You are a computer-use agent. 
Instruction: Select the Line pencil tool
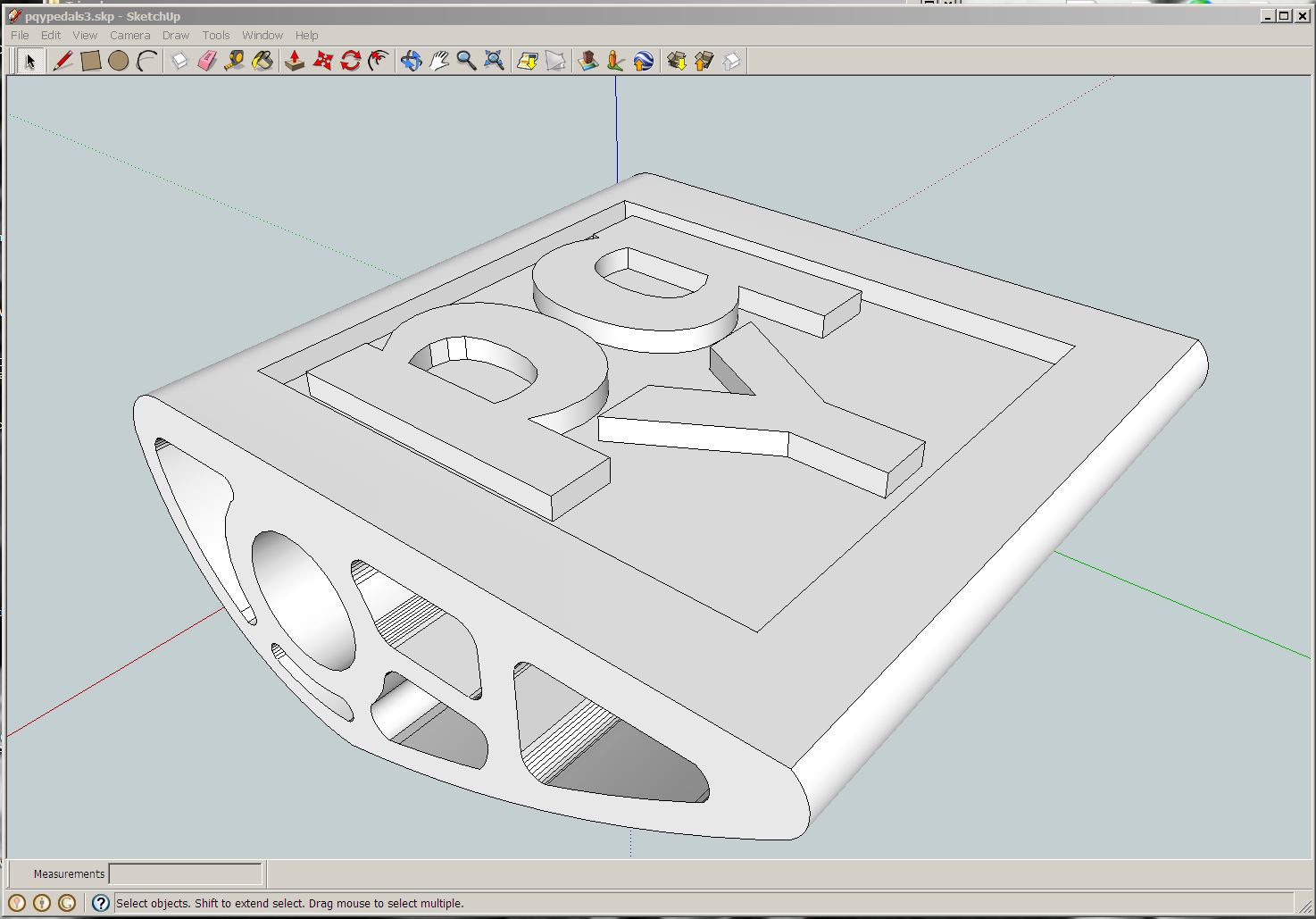62,61
